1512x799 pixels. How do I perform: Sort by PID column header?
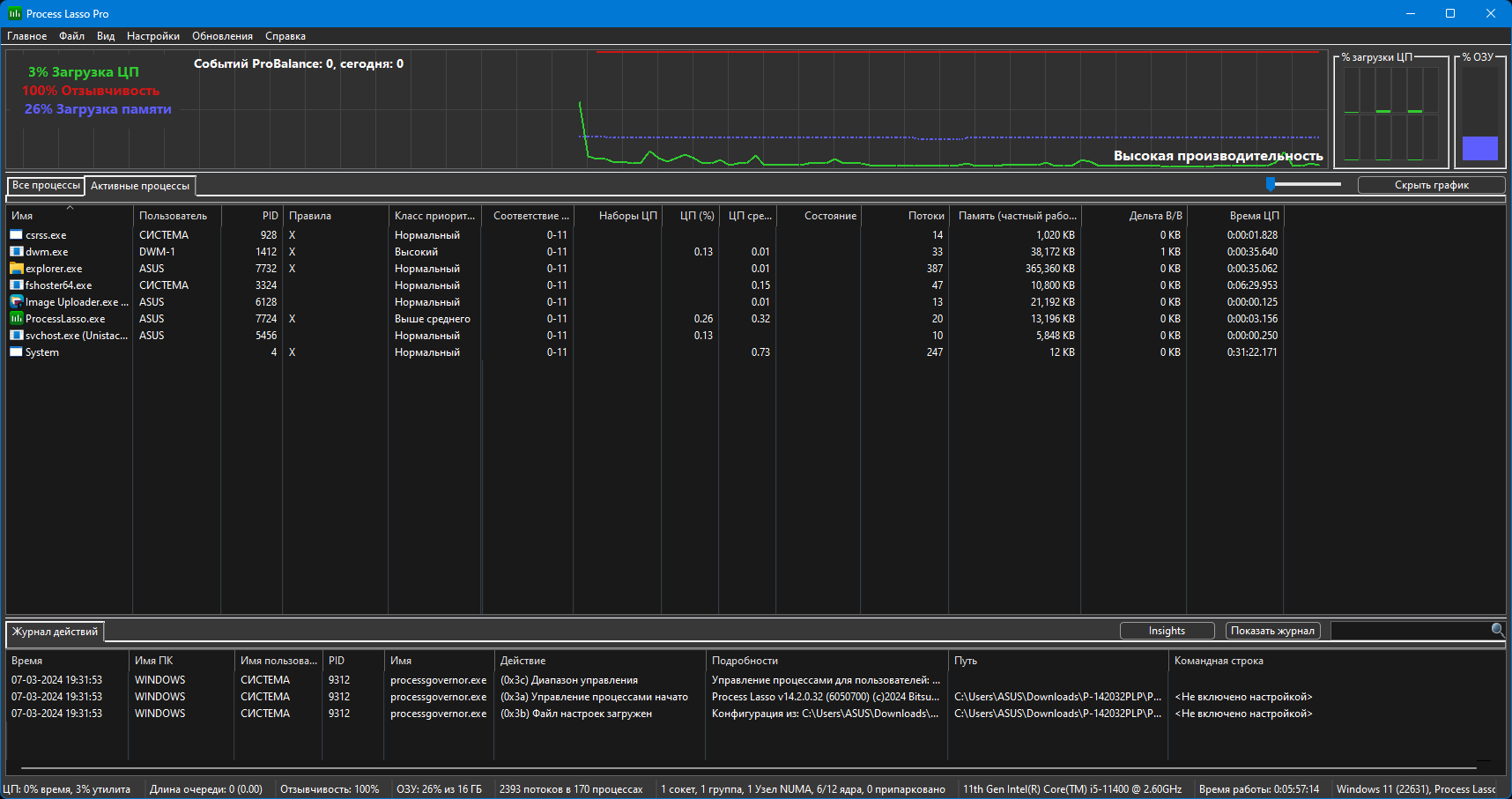point(252,216)
